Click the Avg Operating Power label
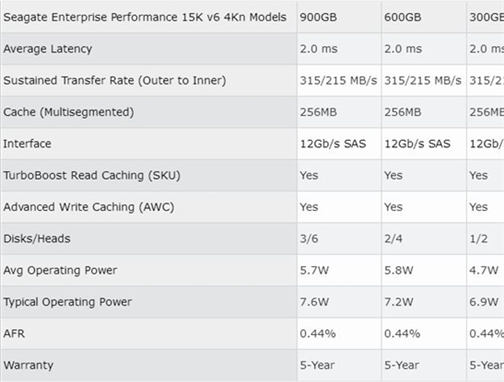 coord(60,270)
